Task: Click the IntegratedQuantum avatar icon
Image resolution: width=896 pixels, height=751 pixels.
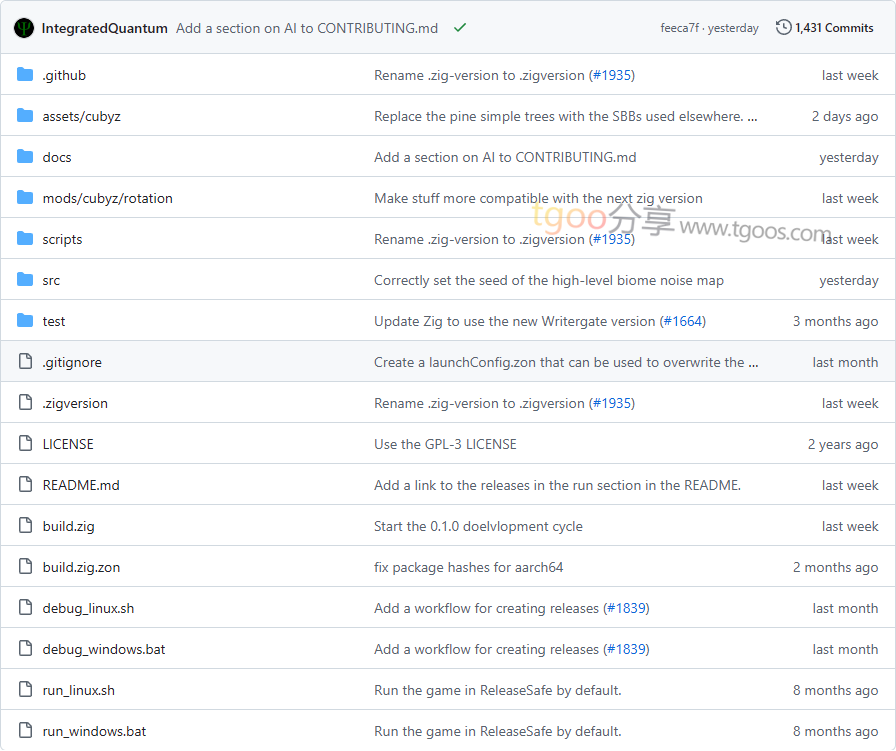Action: point(24,28)
